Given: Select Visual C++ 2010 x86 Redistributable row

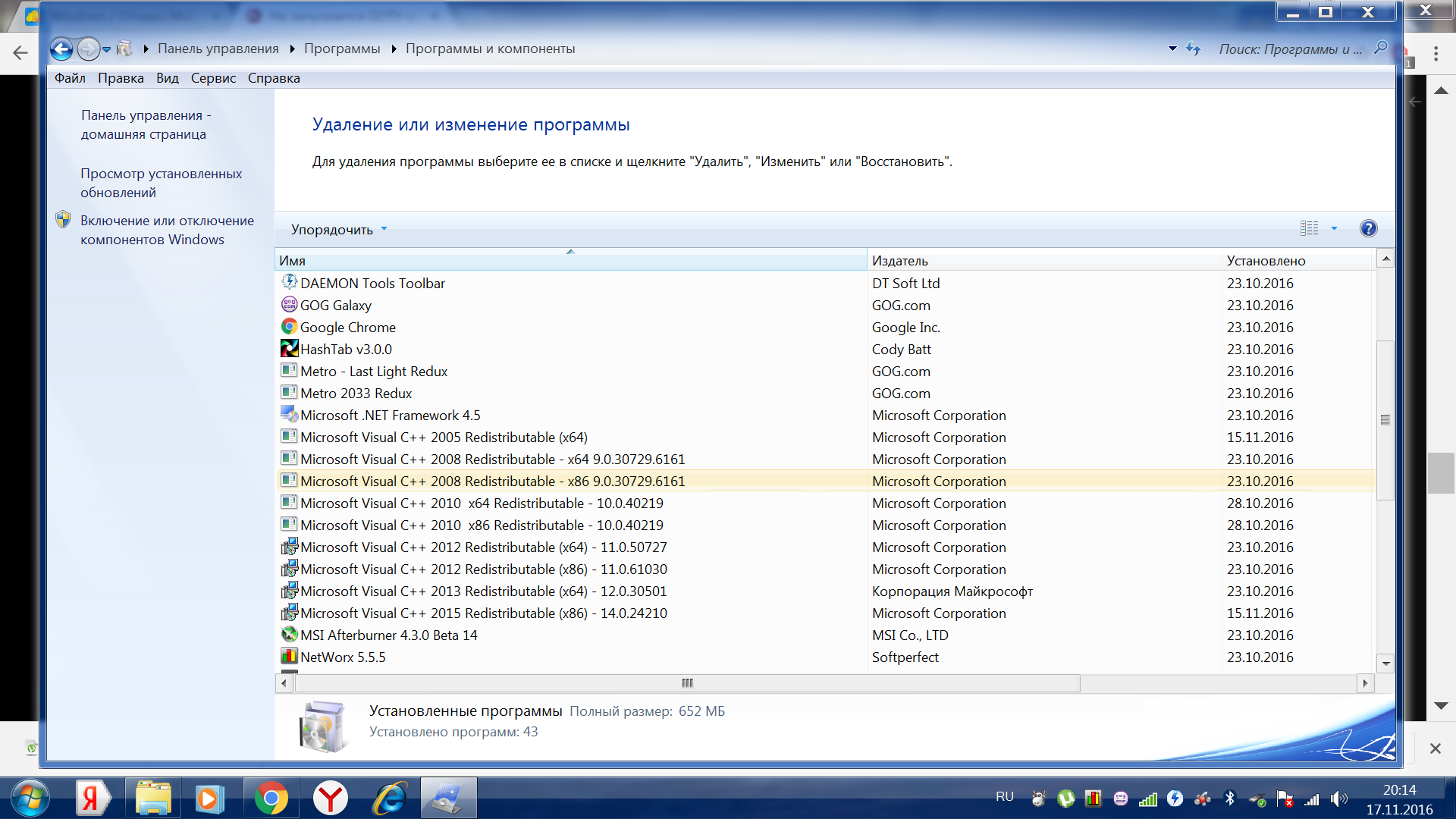Looking at the screenshot, I should (x=824, y=525).
